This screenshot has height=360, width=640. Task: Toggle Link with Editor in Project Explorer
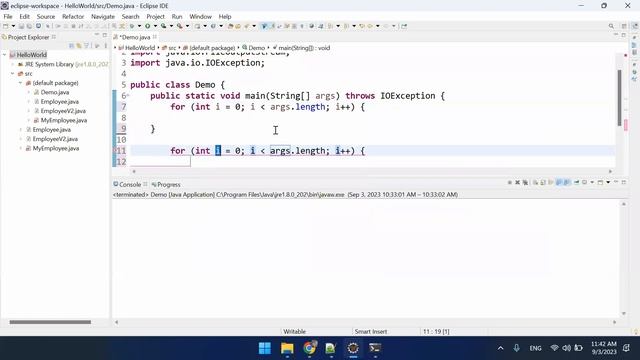coord(79,46)
